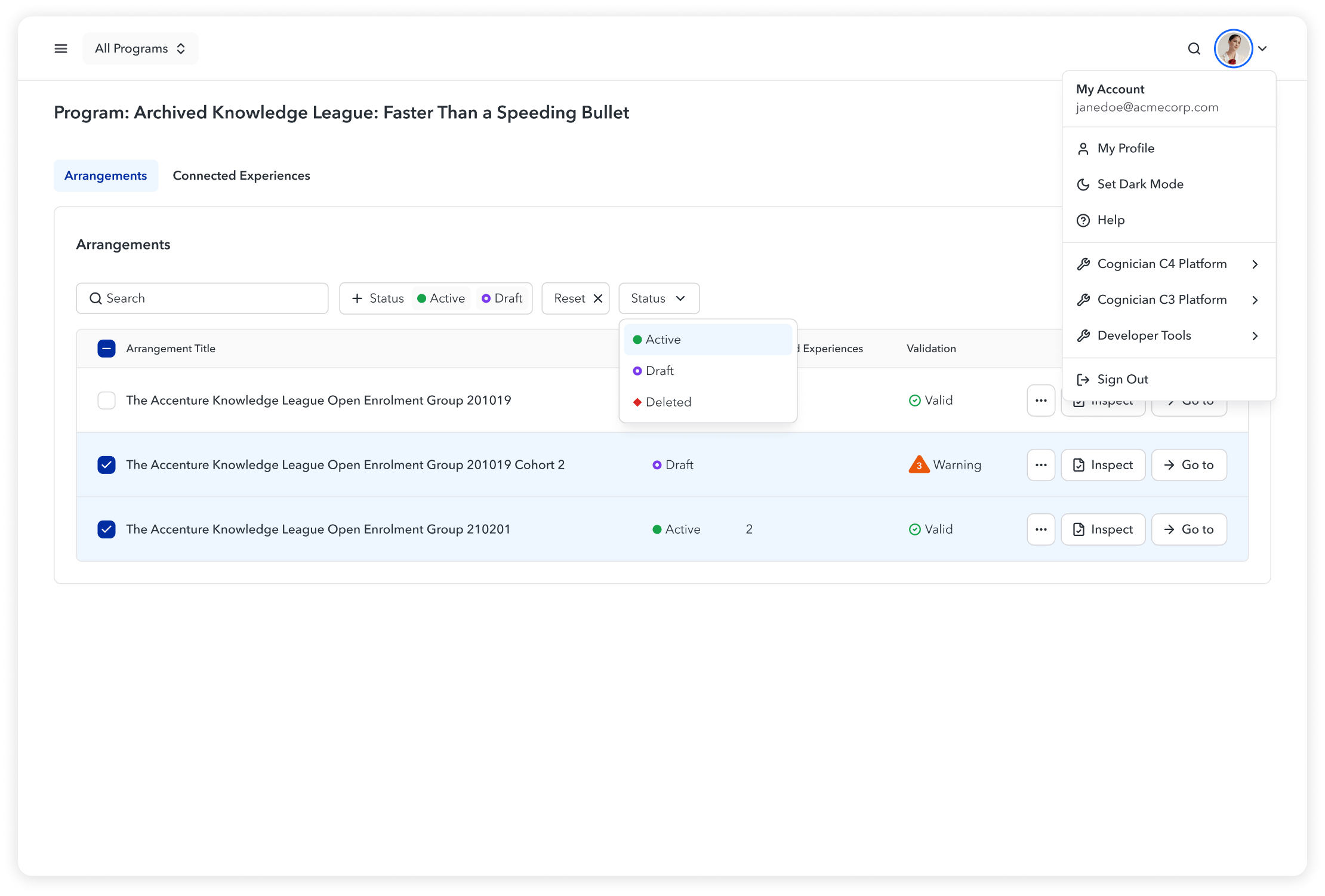Screen dimensions: 1325x896
Task: Click Inspect for Group 210201
Action: (x=1103, y=529)
